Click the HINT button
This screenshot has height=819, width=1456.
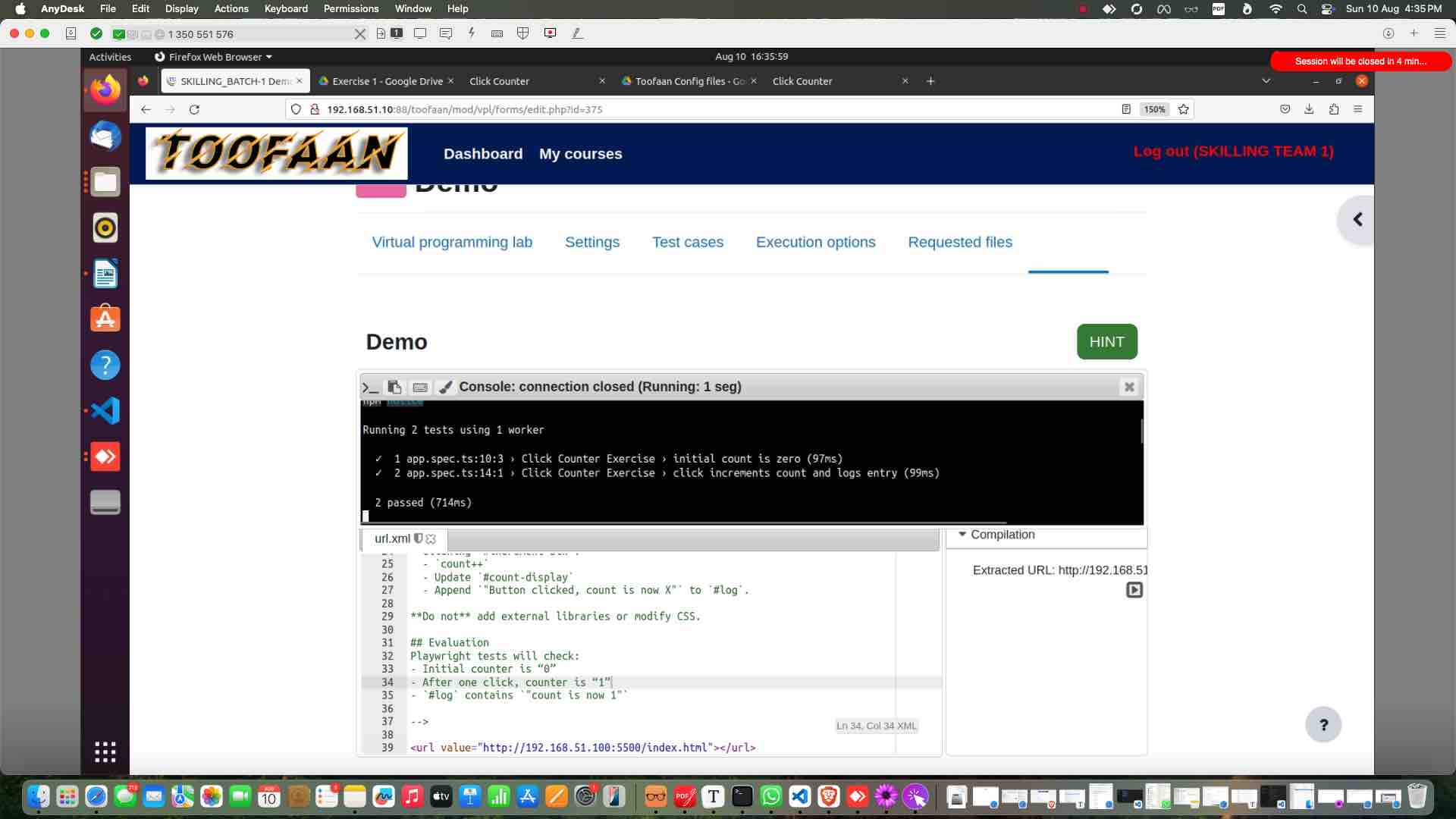1106,341
